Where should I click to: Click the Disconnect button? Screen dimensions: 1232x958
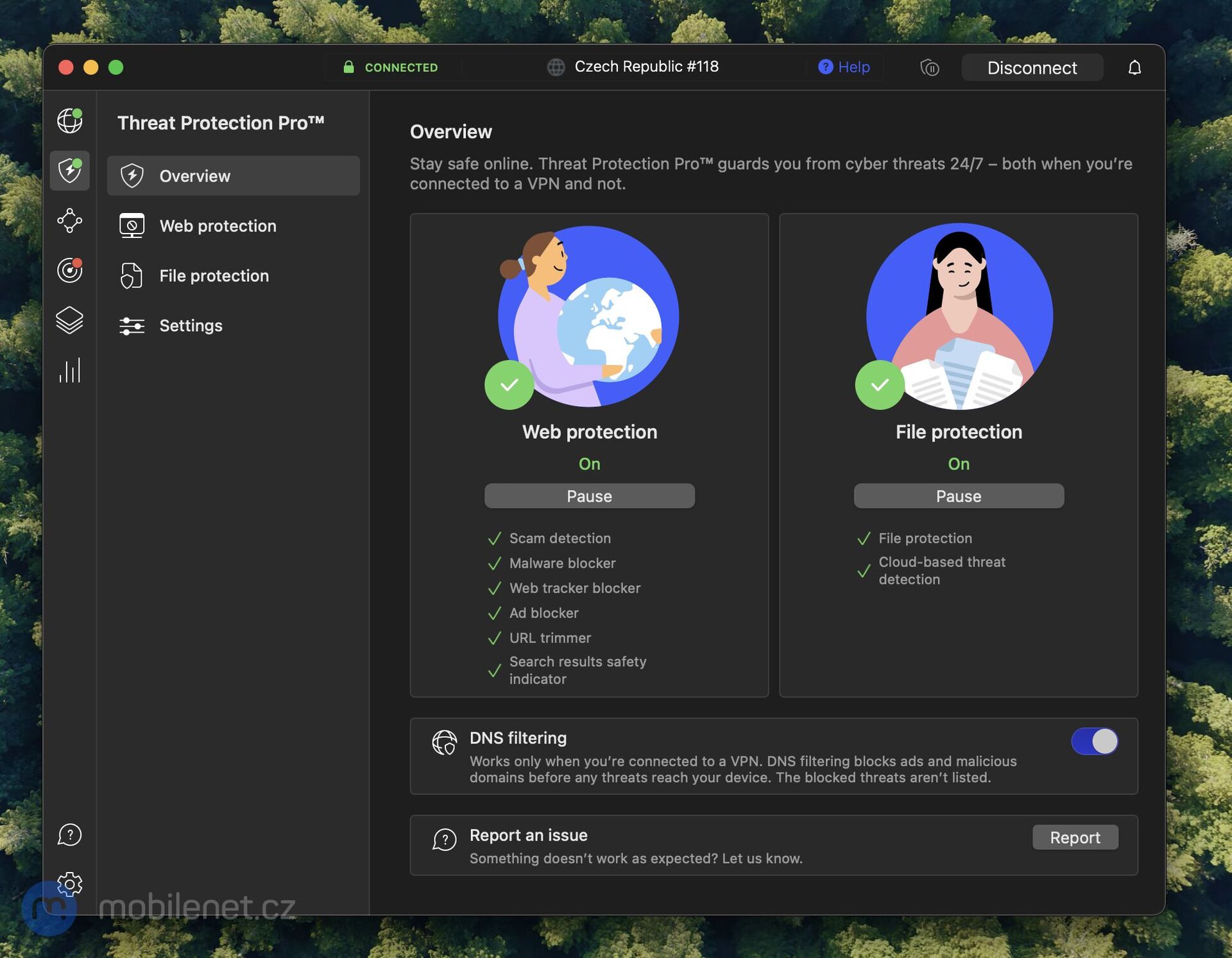click(1032, 67)
